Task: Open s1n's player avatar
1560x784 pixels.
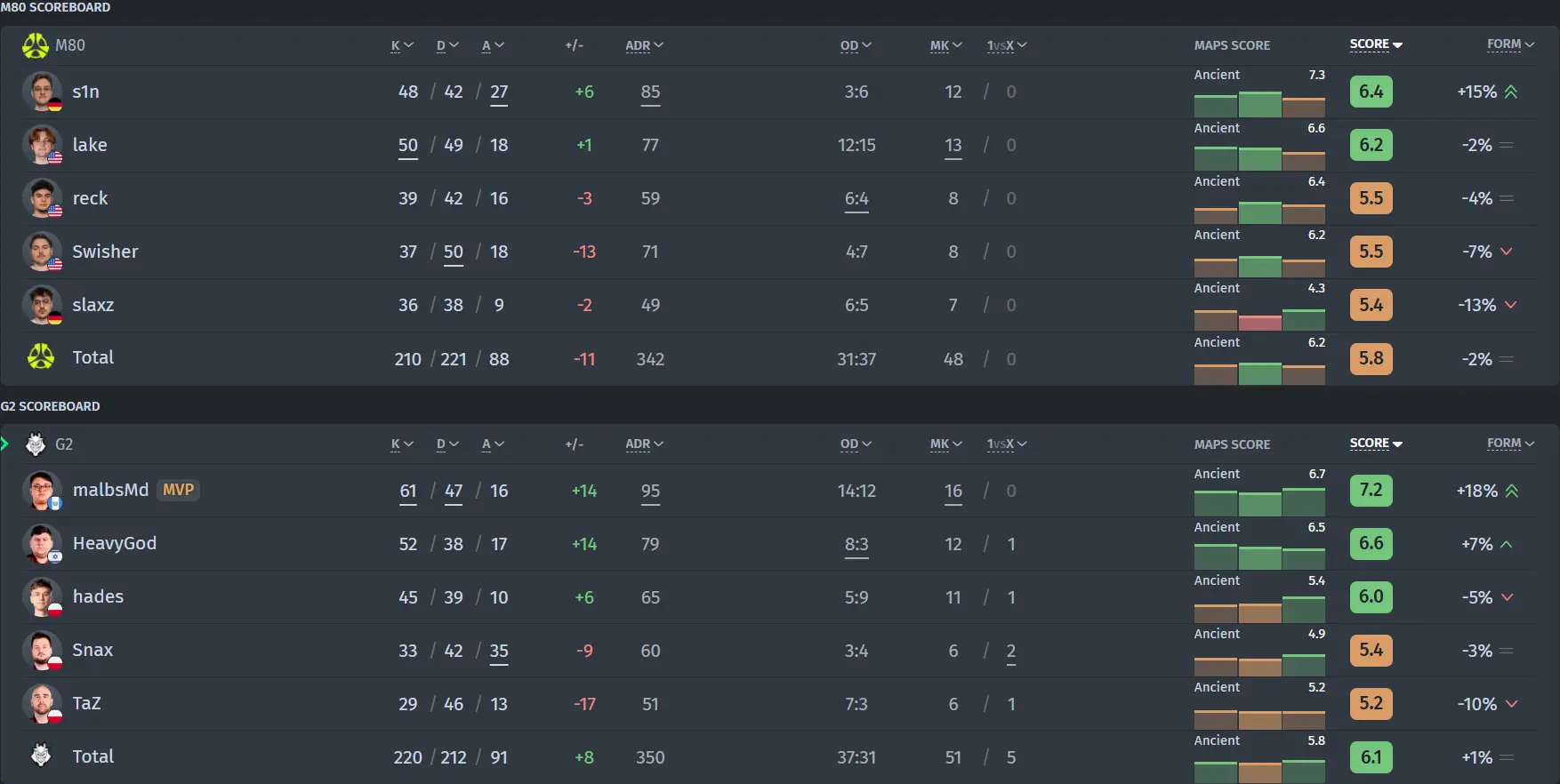Action: [x=42, y=92]
